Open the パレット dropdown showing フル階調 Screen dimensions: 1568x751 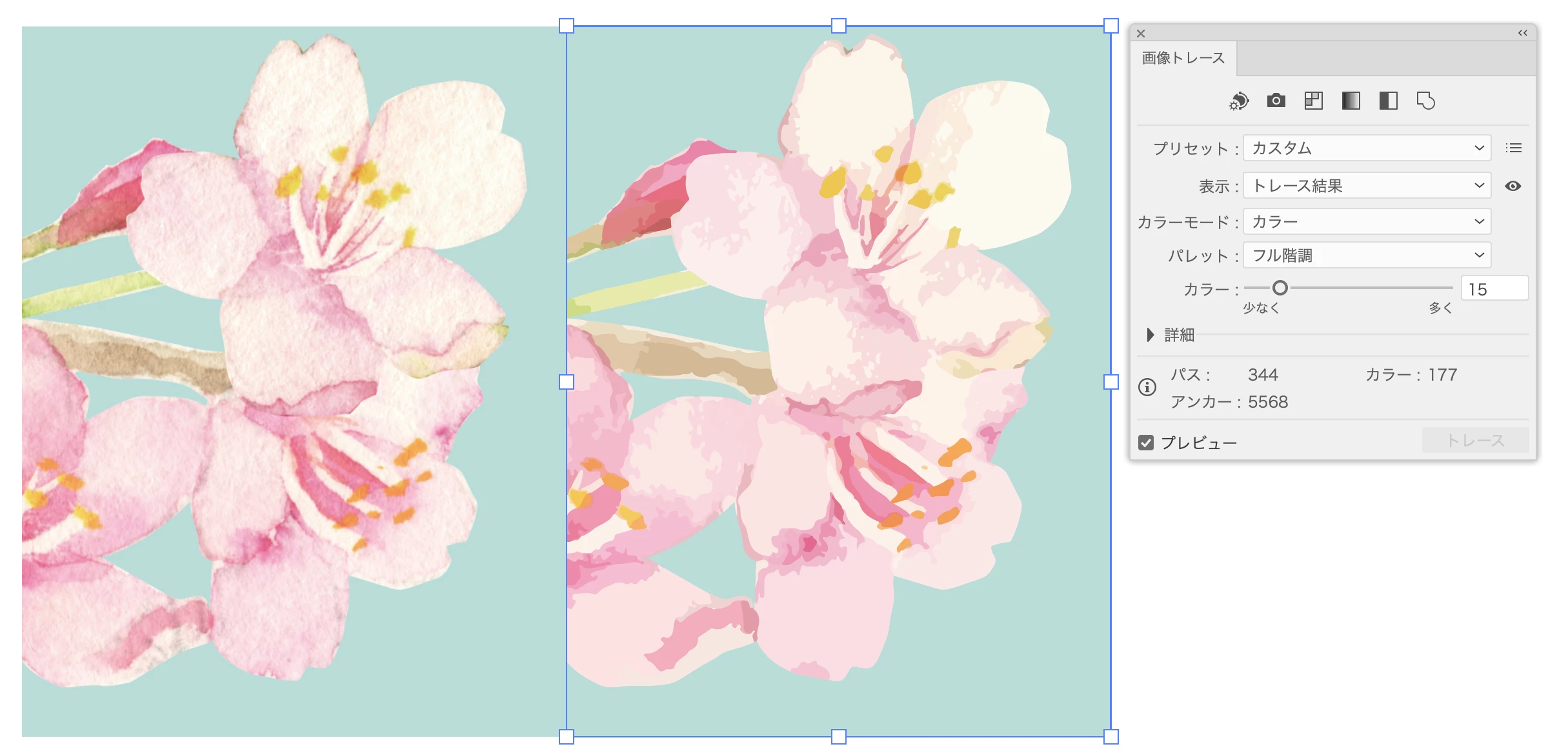tap(1367, 255)
